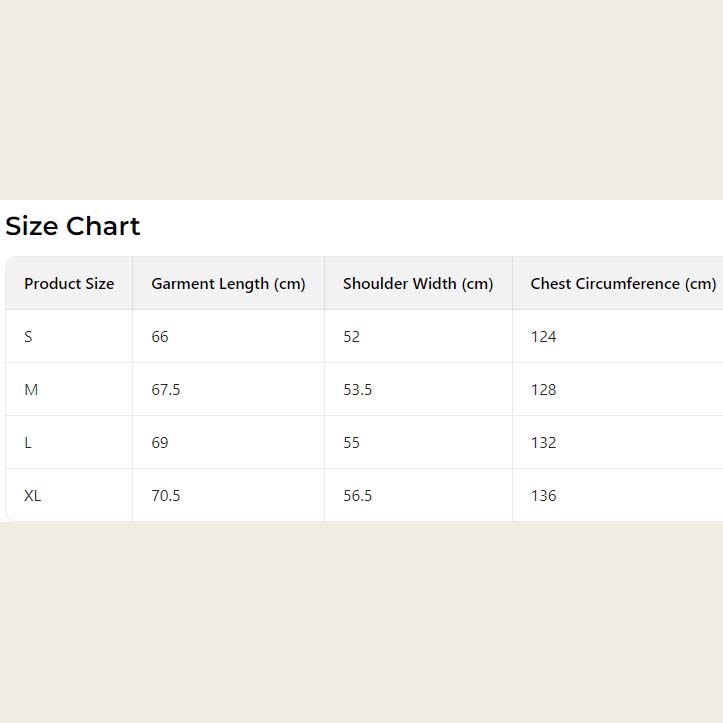Select the 132 chest circumference cell
Viewport: 723px width, 723px height.
pos(543,443)
